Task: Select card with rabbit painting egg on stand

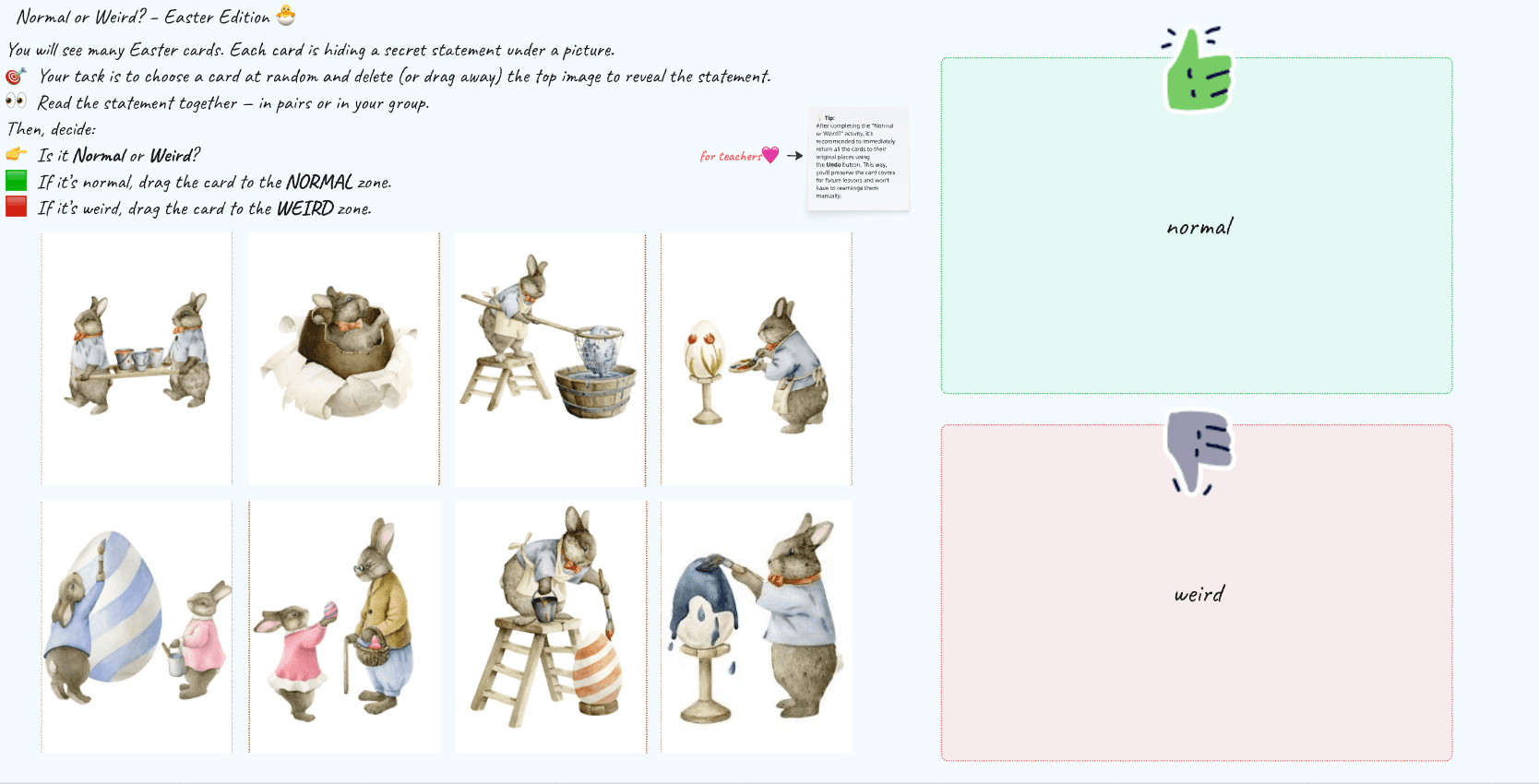Action: (757, 359)
